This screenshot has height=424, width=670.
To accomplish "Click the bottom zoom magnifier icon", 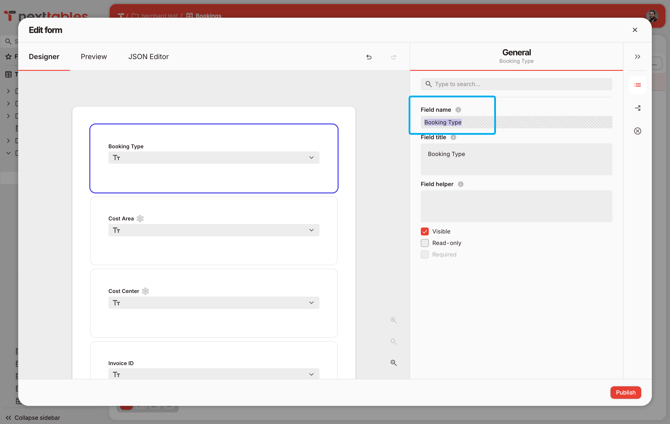I will tap(394, 363).
